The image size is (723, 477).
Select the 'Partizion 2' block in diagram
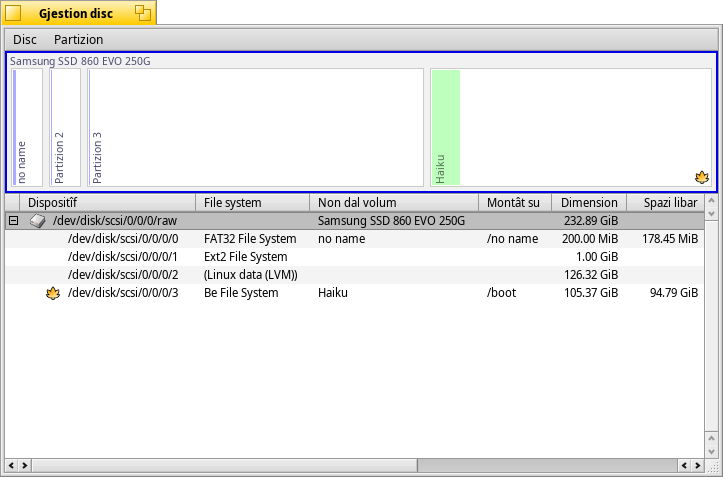coord(65,128)
